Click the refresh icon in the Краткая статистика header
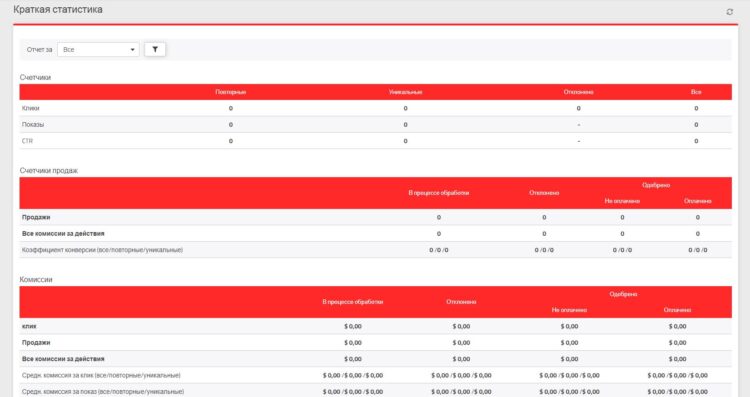750x397 pixels. coord(729,12)
